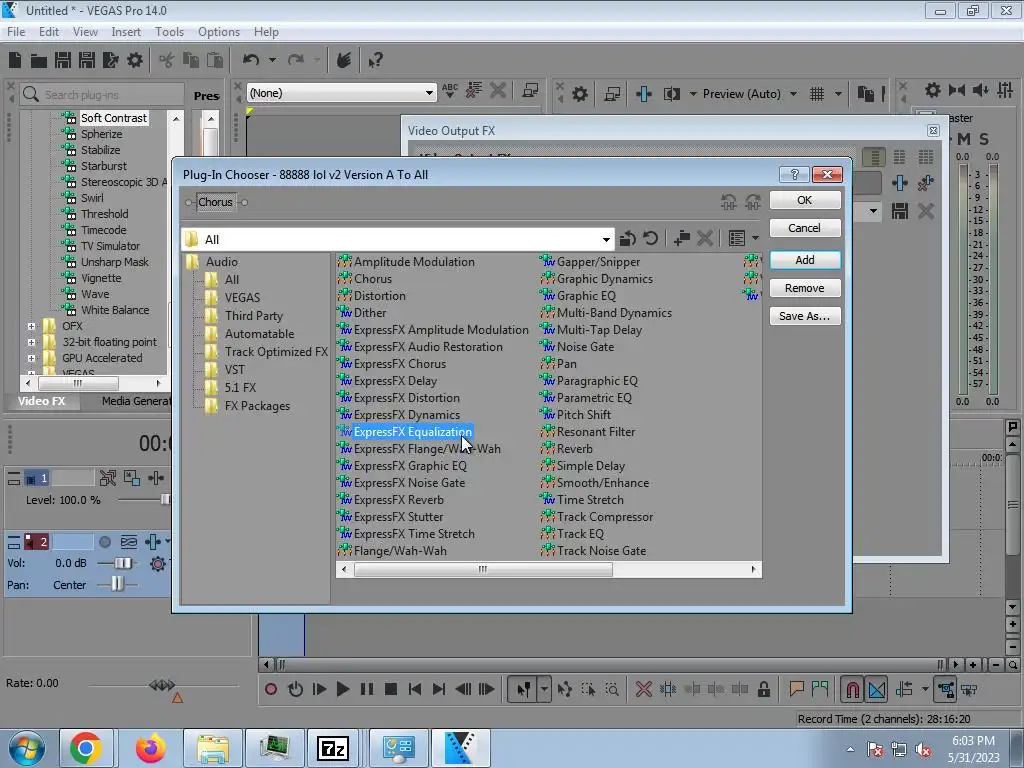Click the Plug-In Chooser refresh icon
Screen dimensions: 1024x768
(x=650, y=238)
